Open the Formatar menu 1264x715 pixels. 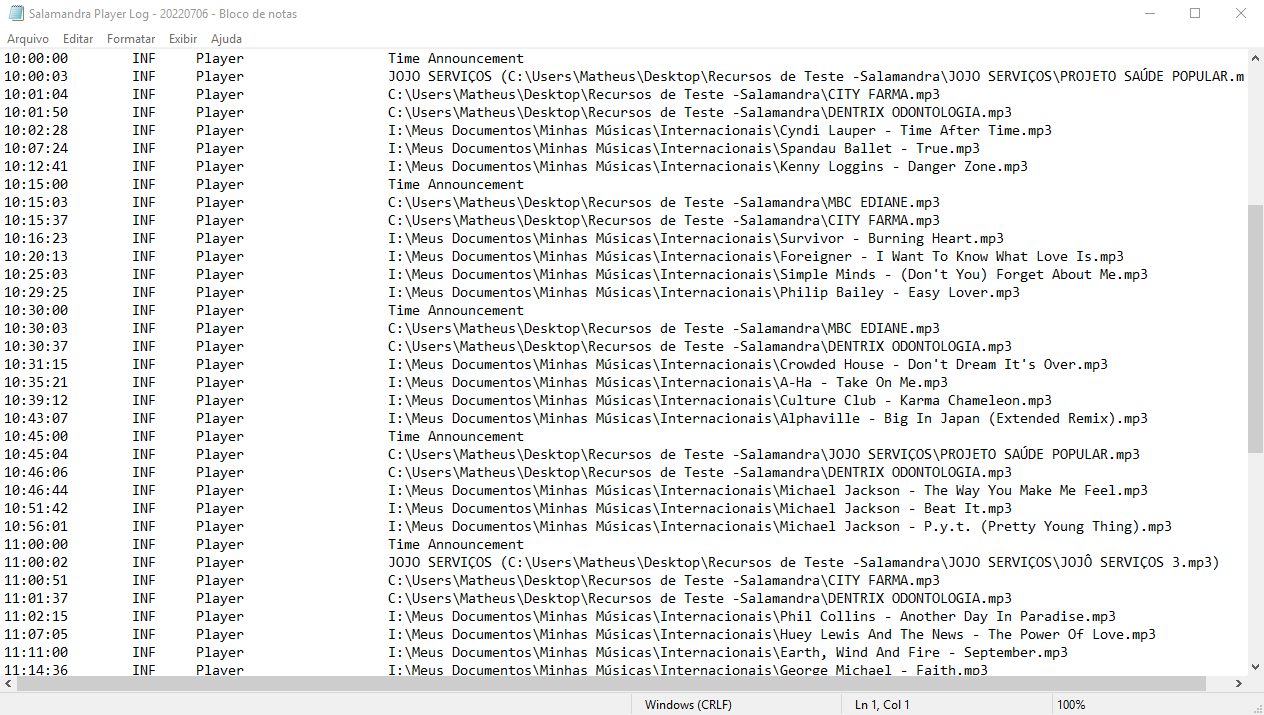pyautogui.click(x=131, y=39)
